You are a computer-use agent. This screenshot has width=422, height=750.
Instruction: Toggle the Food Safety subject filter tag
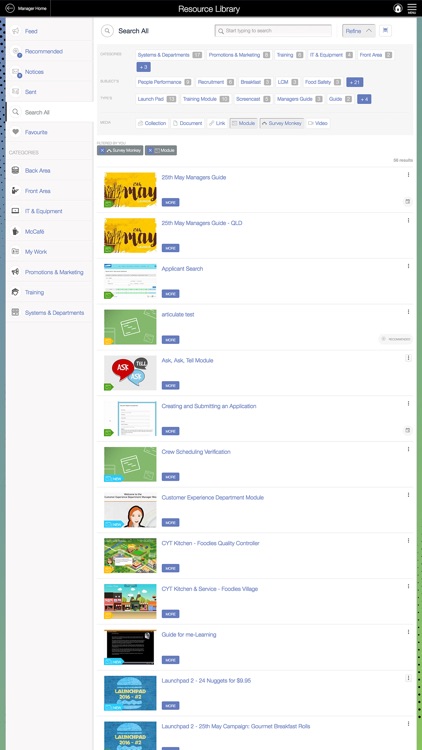tap(323, 82)
